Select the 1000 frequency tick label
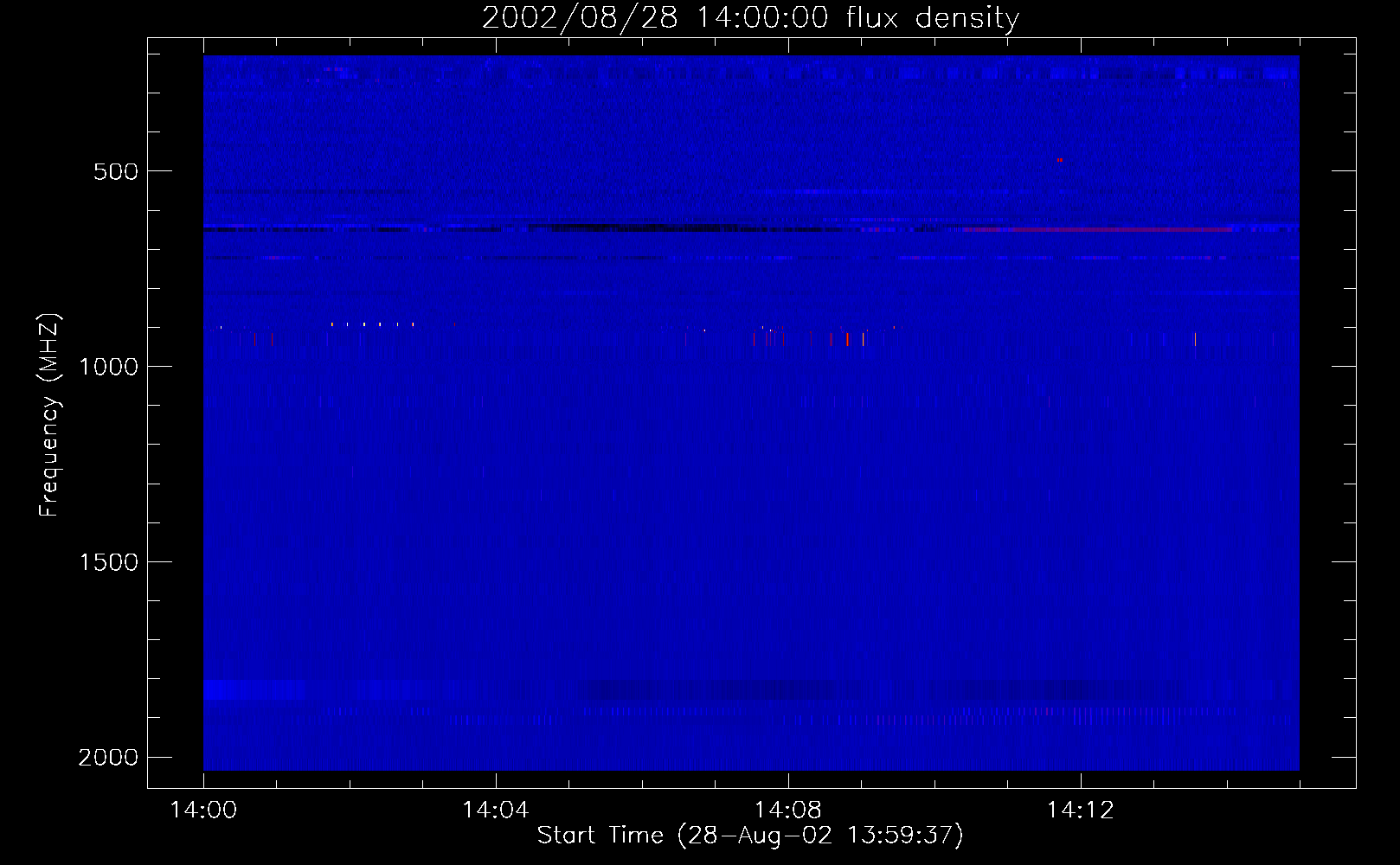Viewport: 1400px width, 865px height. click(108, 367)
